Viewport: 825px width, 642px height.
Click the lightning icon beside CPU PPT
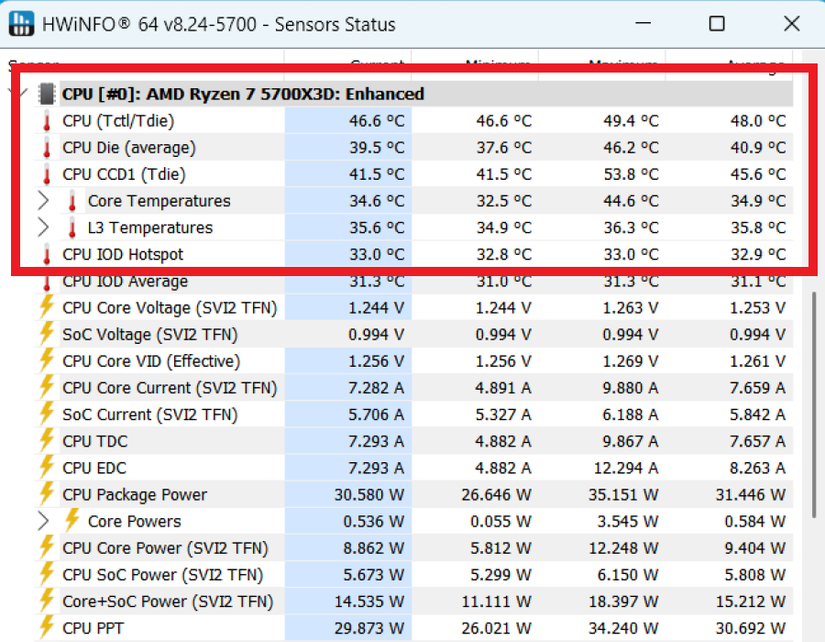click(47, 627)
